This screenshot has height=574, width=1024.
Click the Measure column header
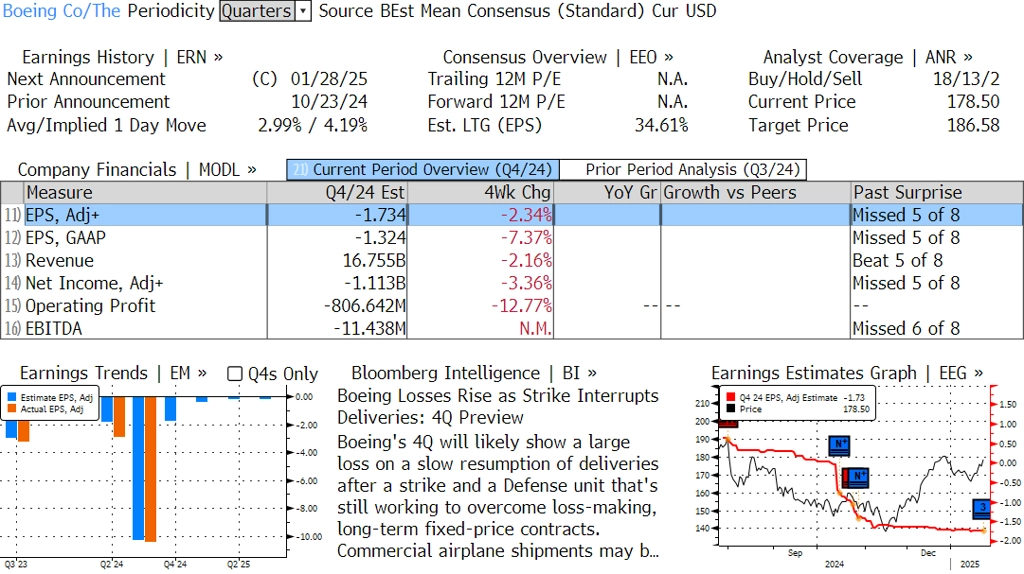145,193
